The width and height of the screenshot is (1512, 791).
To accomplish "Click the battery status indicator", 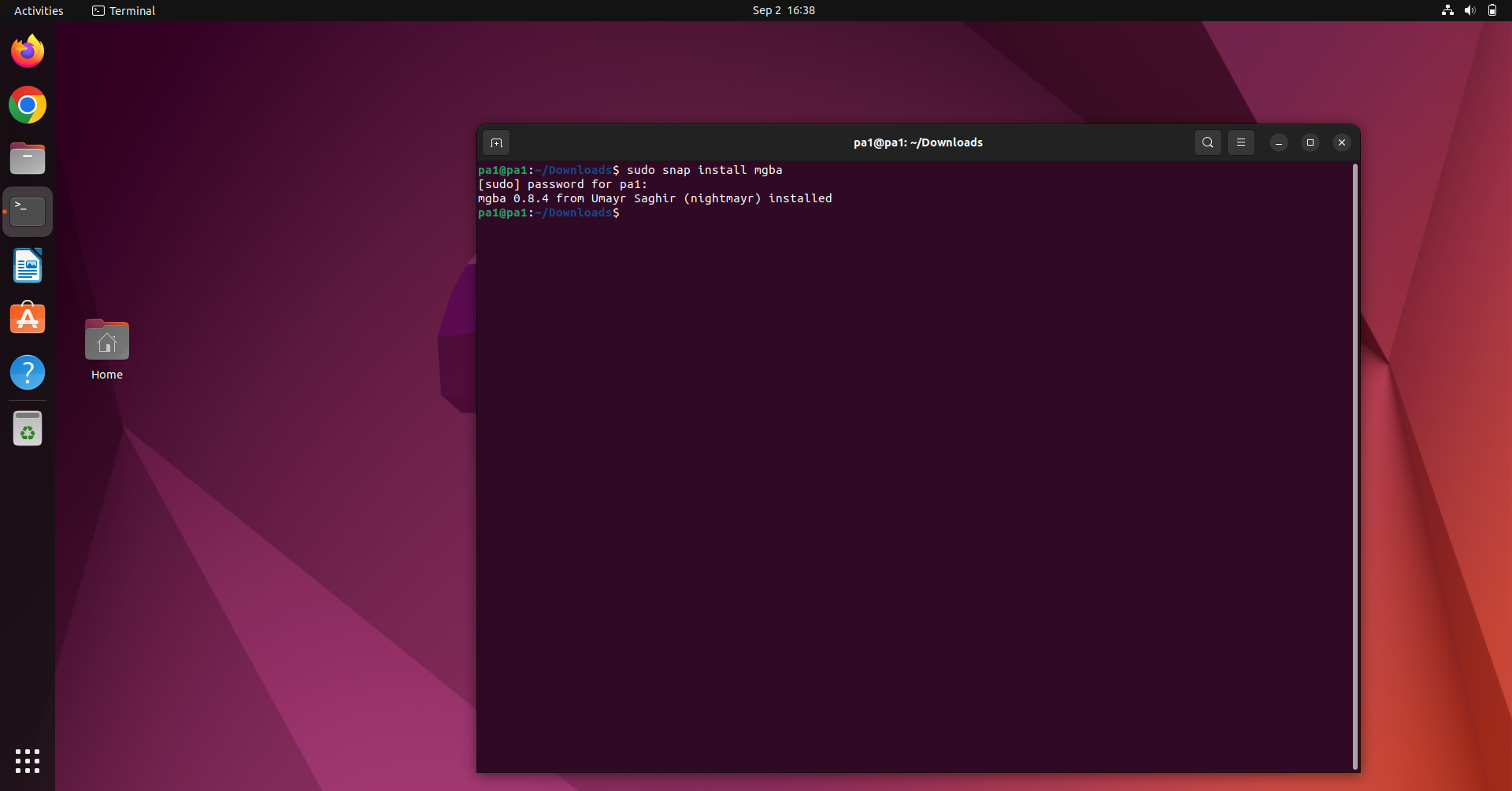I will [1492, 10].
